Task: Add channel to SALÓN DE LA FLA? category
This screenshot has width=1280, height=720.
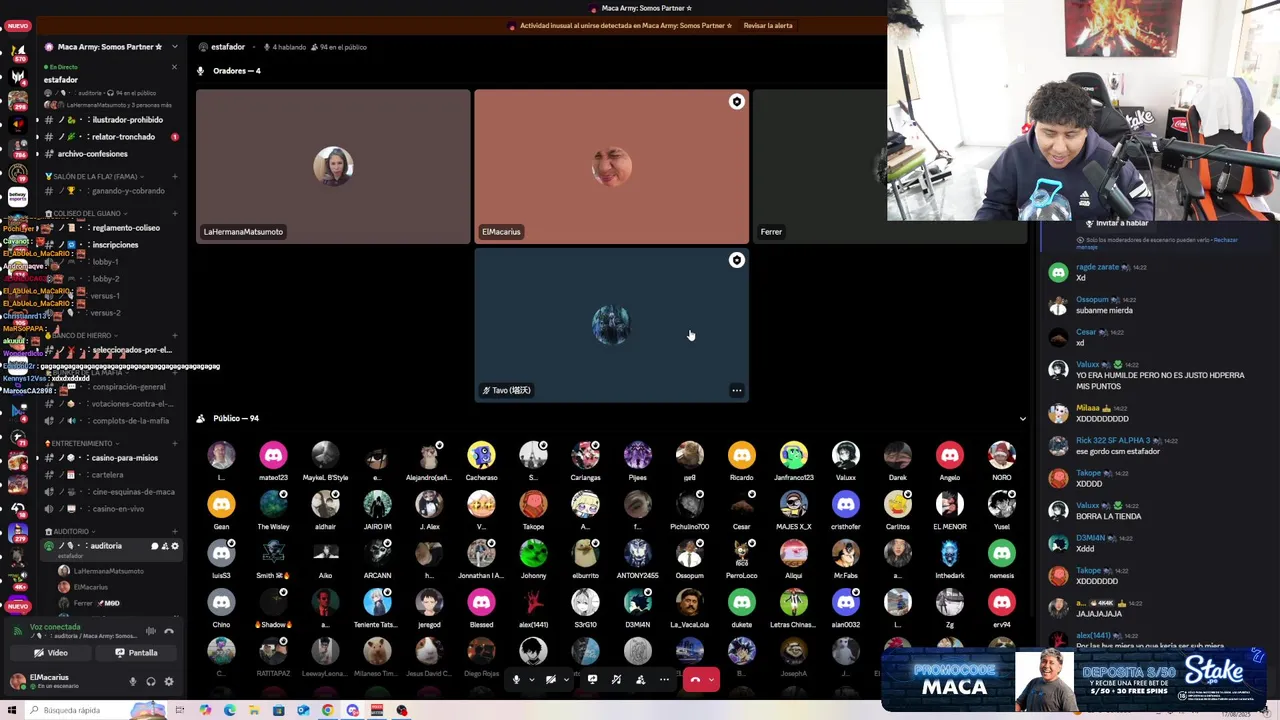Action: (x=174, y=177)
